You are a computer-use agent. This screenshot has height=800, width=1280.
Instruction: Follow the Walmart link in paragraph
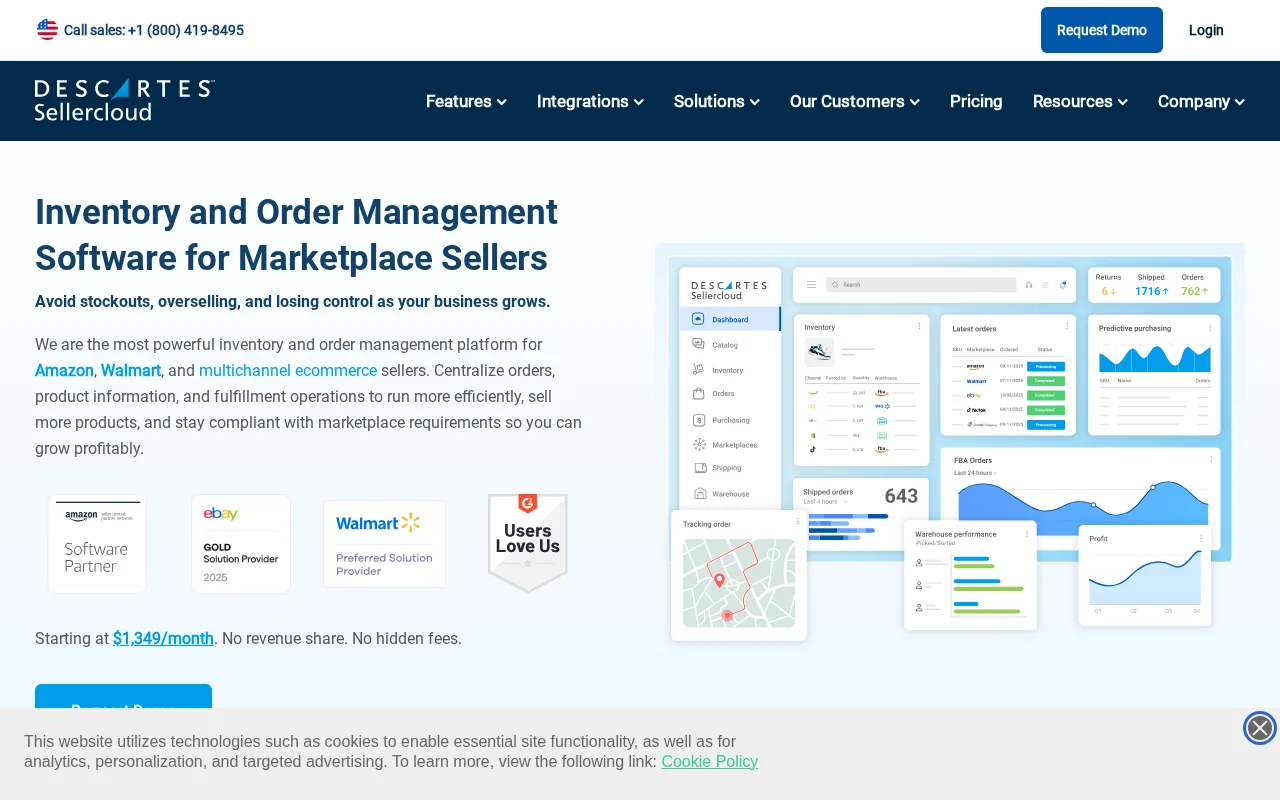pos(131,370)
